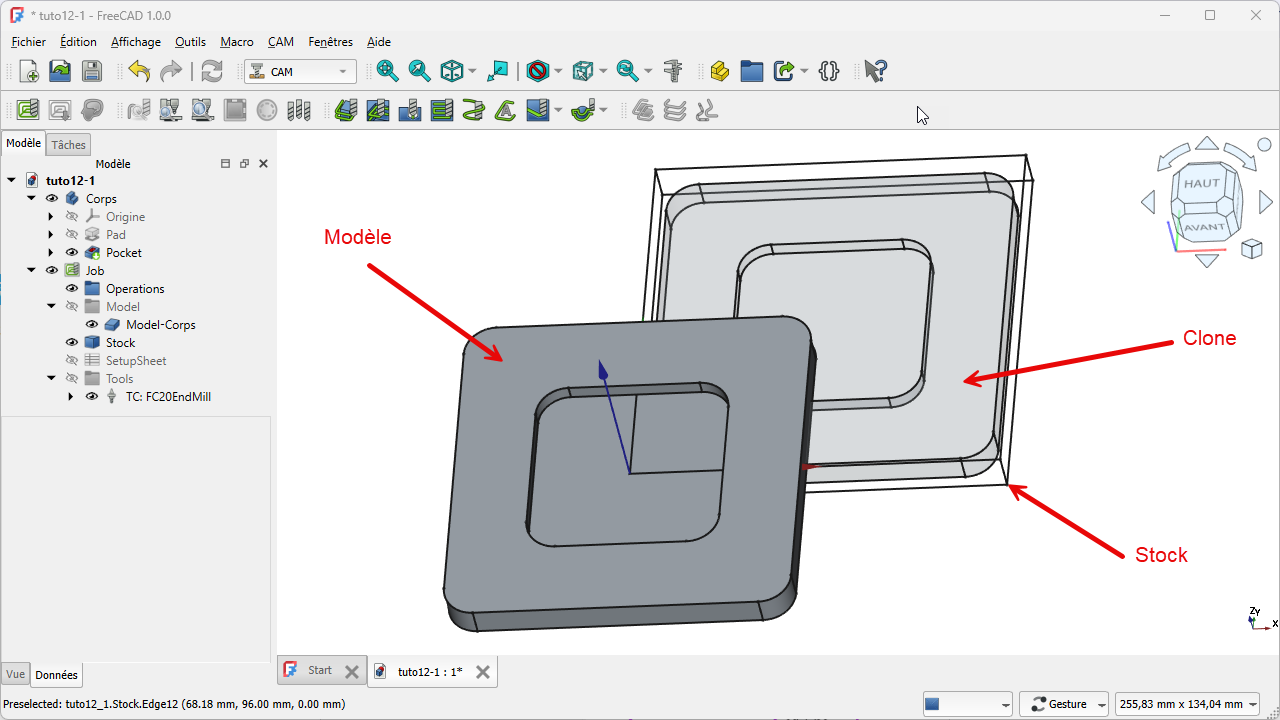
Task: Click the measure caliper icon
Action: click(673, 71)
